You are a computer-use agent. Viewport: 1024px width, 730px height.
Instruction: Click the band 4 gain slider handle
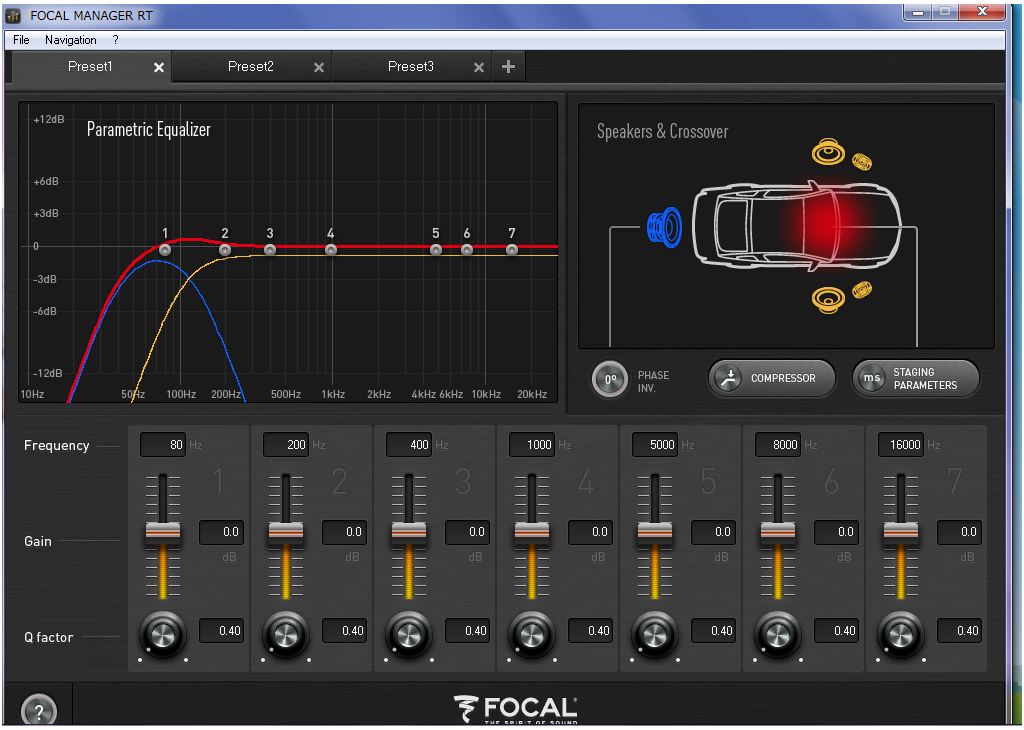click(x=532, y=533)
